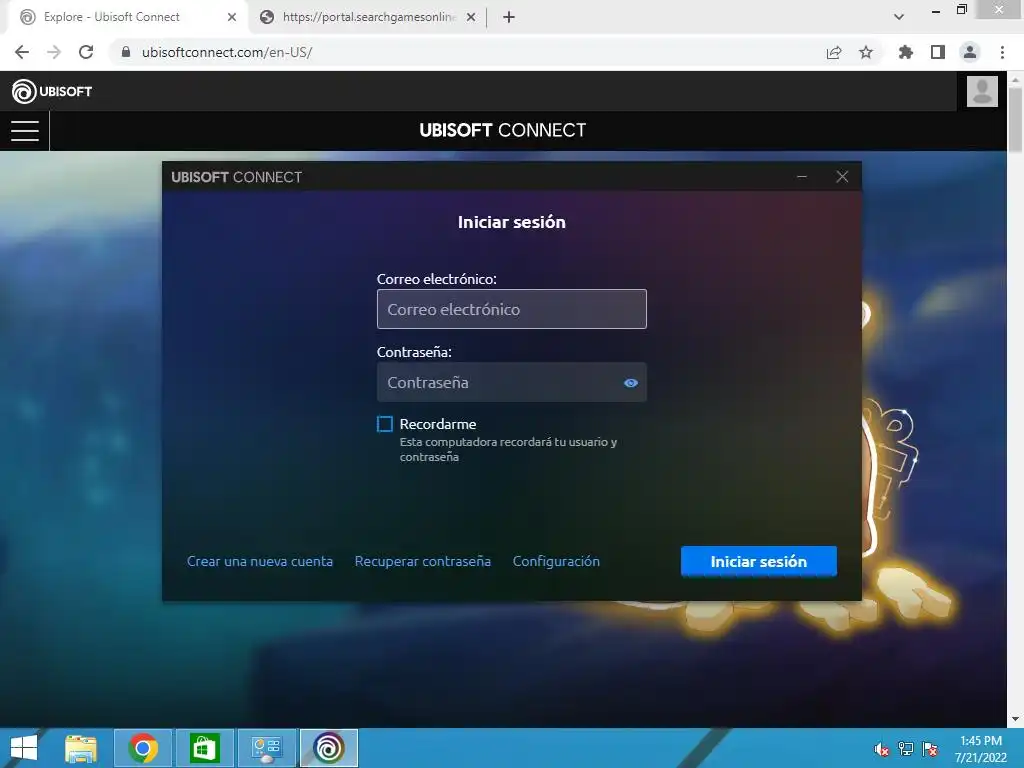Open the Chrome profile avatar

click(970, 52)
